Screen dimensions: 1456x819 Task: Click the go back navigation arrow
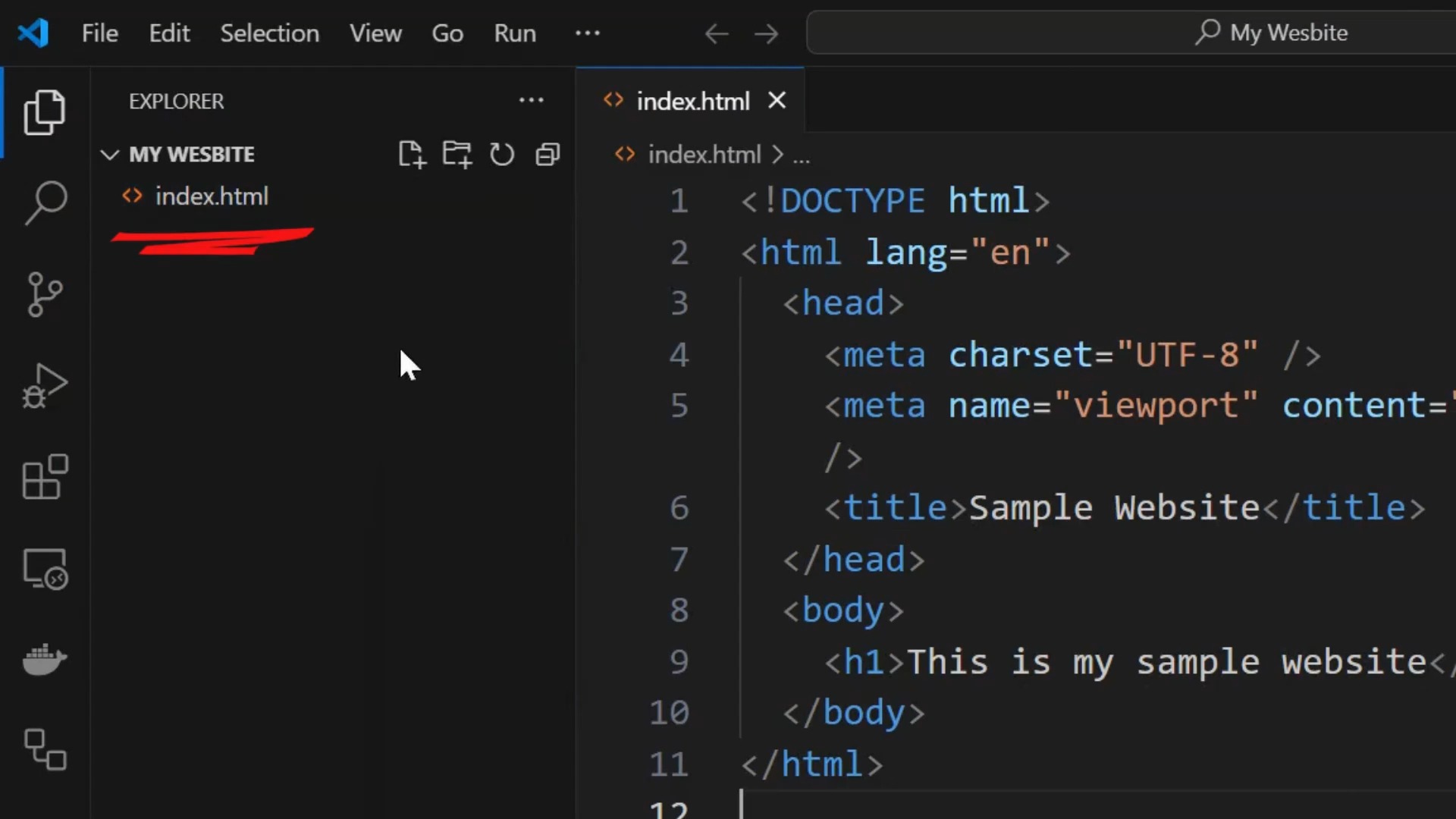(716, 33)
